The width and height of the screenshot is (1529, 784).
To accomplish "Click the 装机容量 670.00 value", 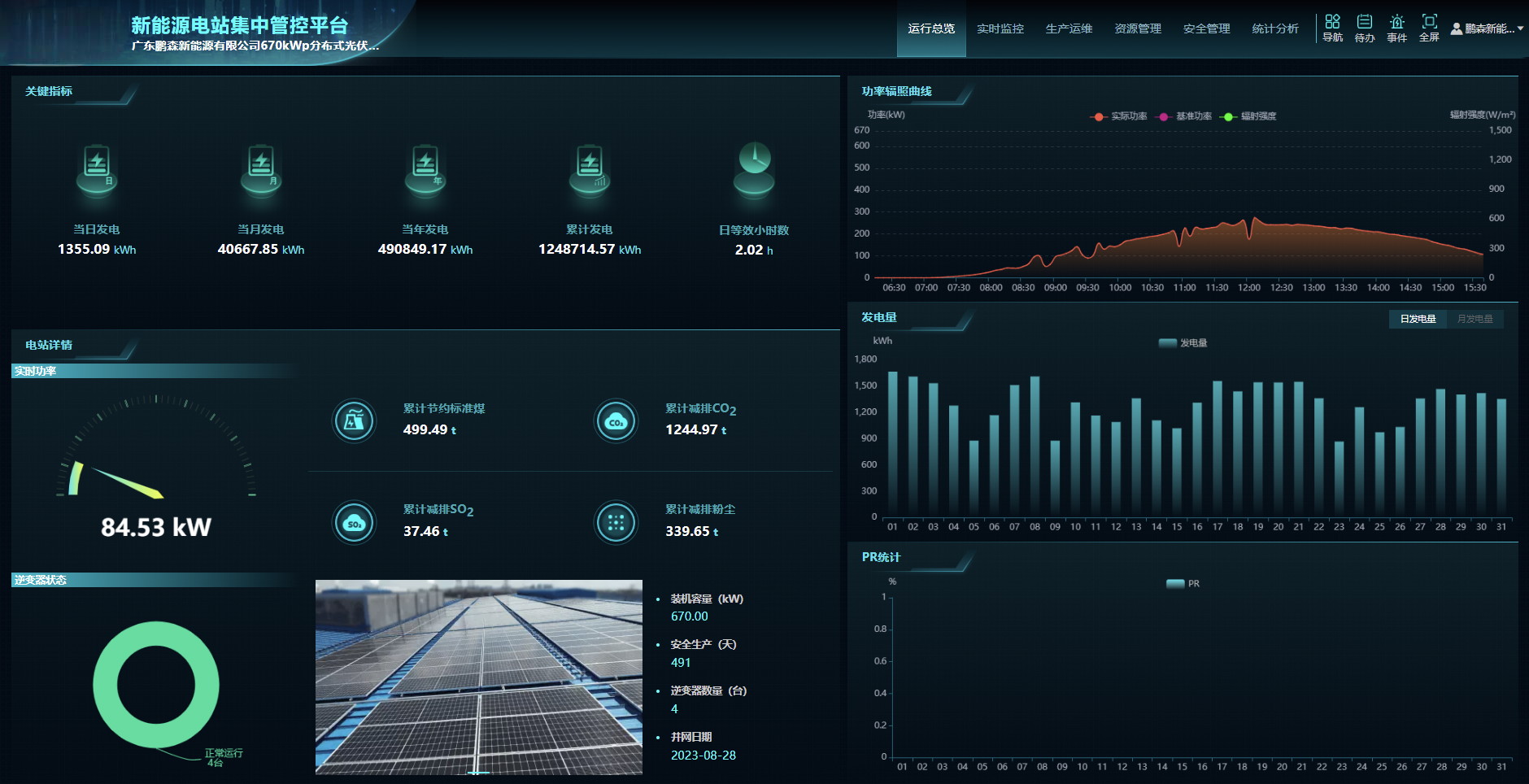I will click(689, 616).
